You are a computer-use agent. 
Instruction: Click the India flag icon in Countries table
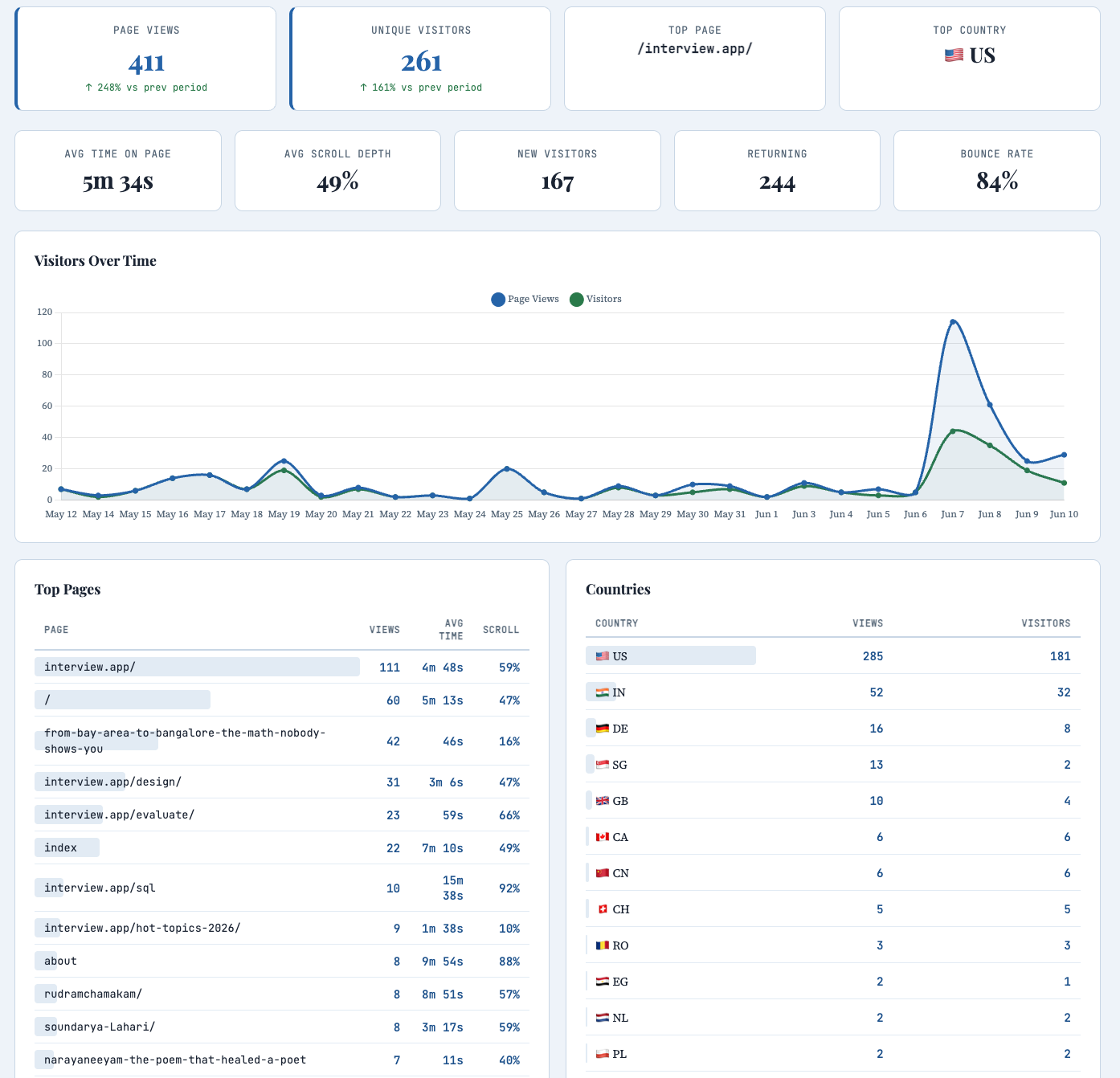[602, 692]
